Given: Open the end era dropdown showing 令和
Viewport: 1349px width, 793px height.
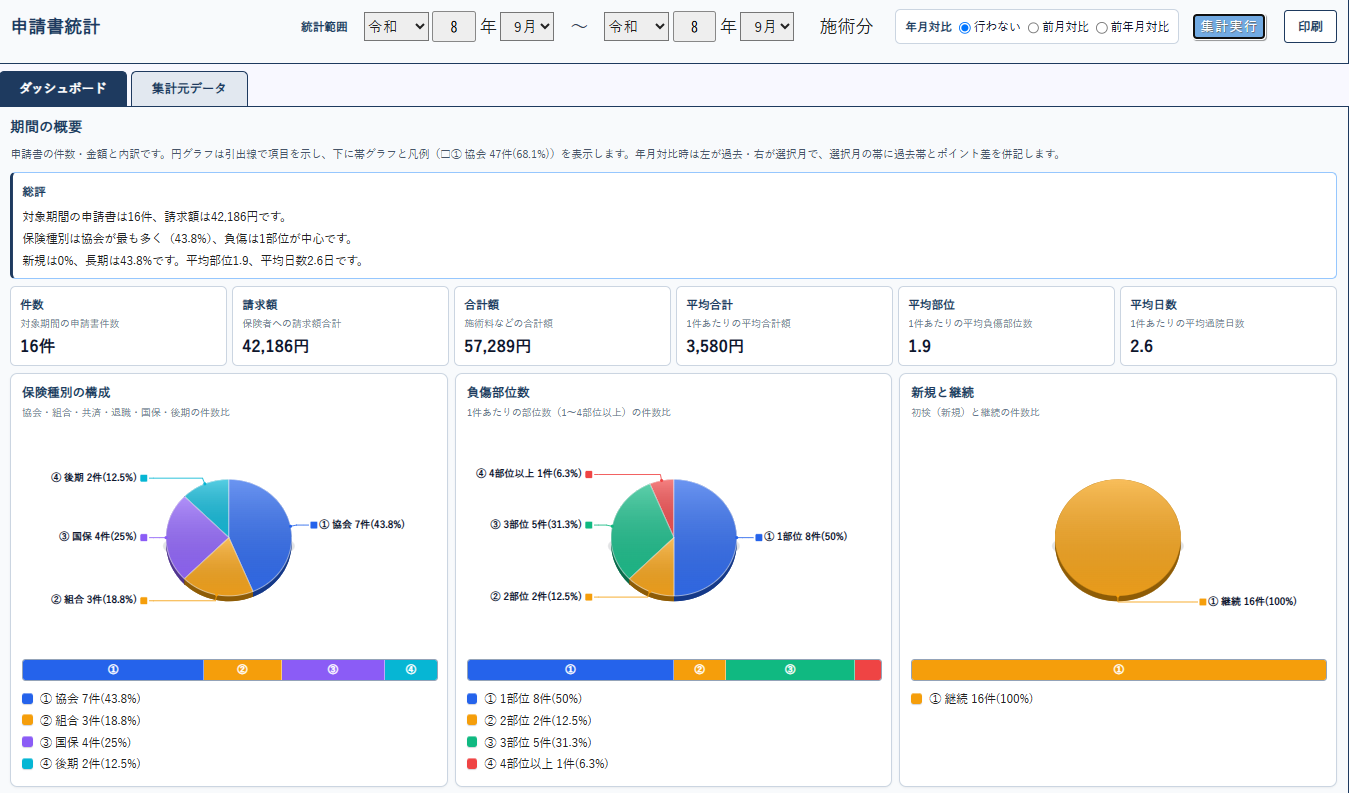Looking at the screenshot, I should coord(636,27).
